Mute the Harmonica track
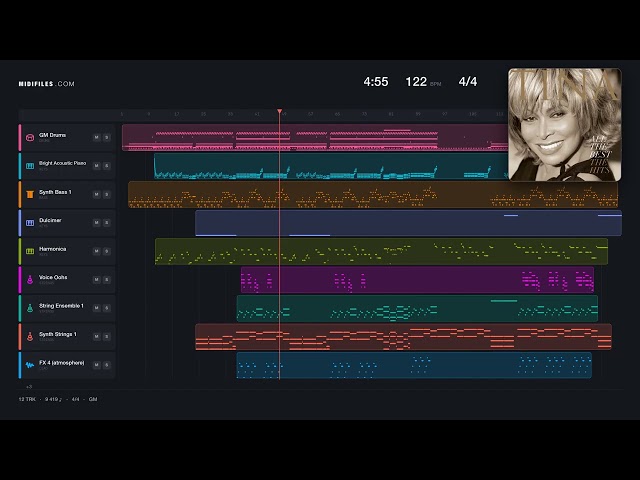Image resolution: width=640 pixels, height=480 pixels. [97, 251]
